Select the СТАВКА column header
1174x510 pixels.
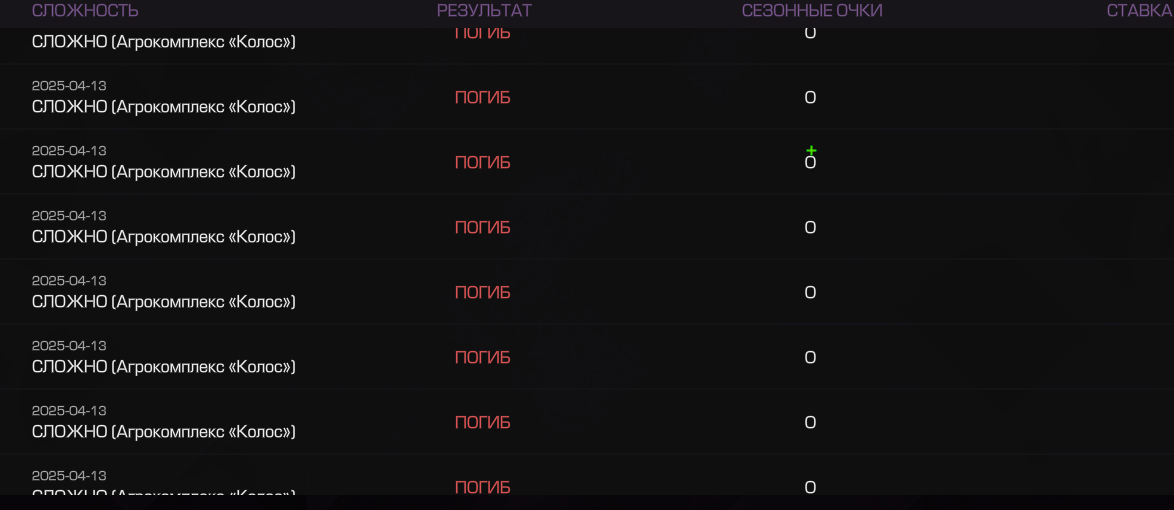pyautogui.click(x=1140, y=10)
